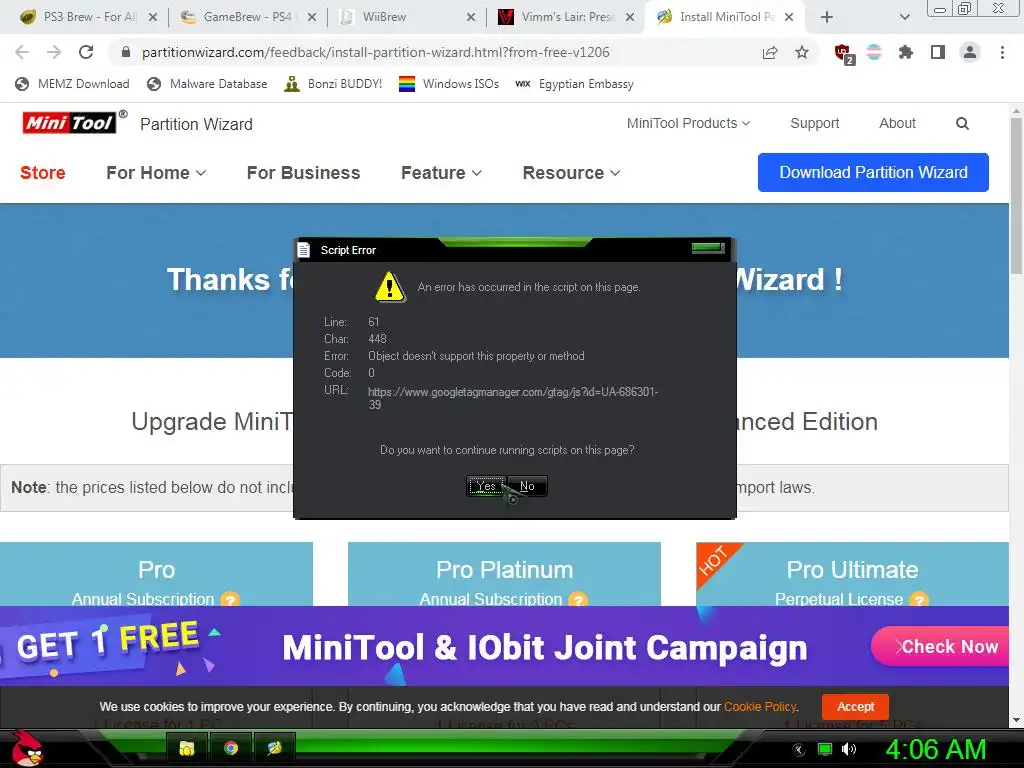Viewport: 1024px width, 768px height.
Task: Click No in the Script Error dialog
Action: tap(527, 486)
